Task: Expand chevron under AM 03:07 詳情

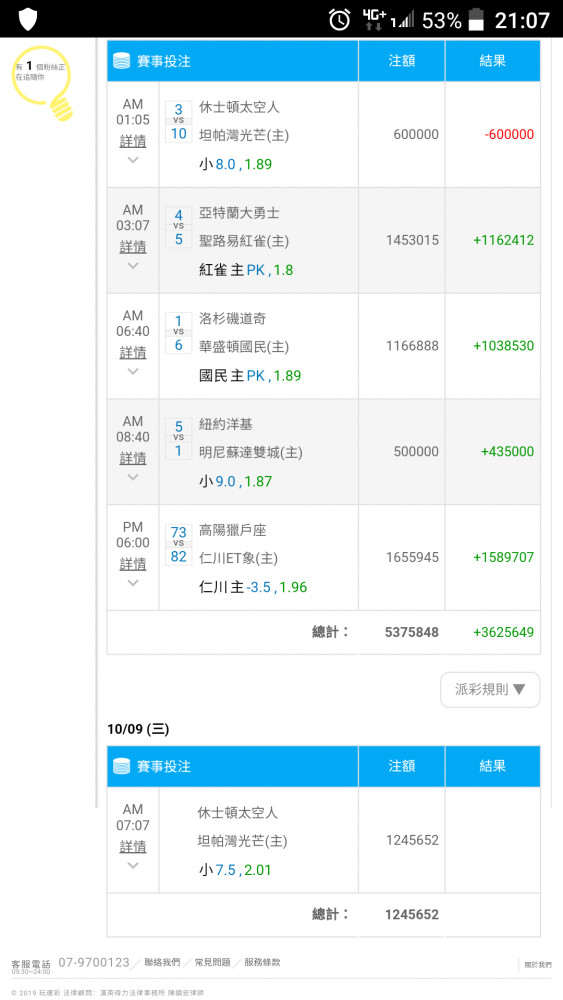Action: (x=133, y=266)
